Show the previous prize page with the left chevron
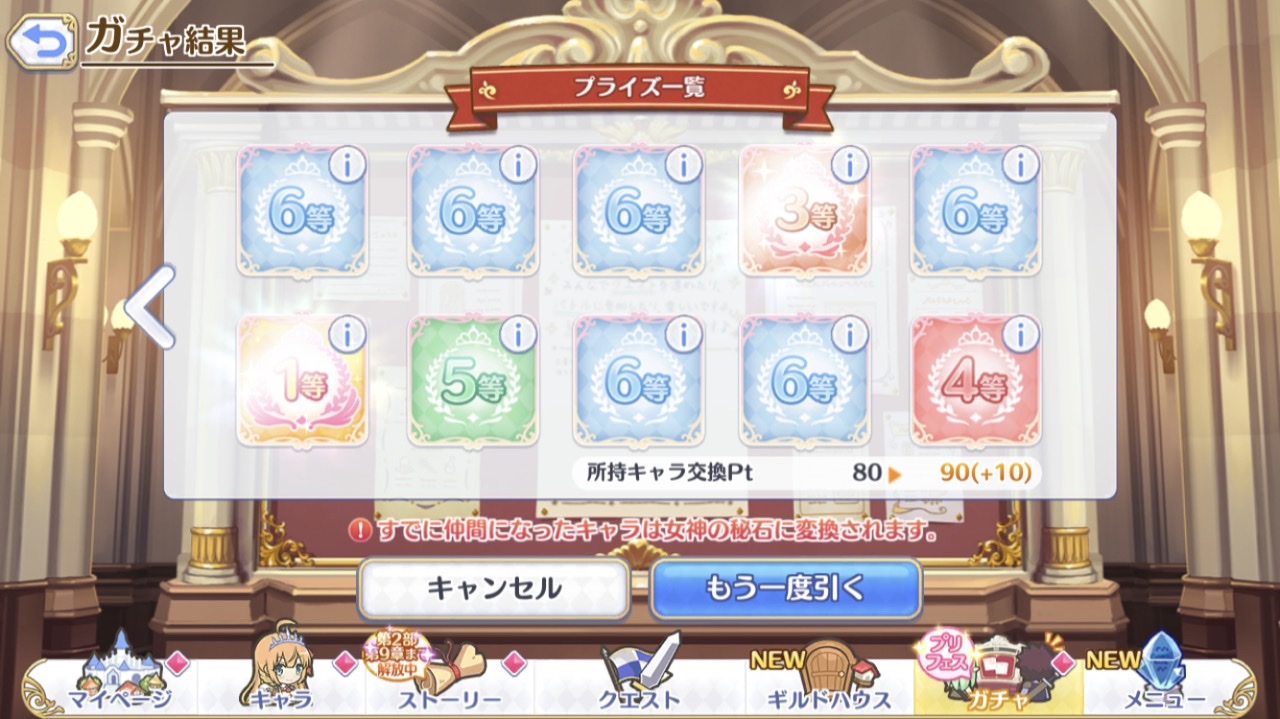1280x719 pixels. coord(150,307)
